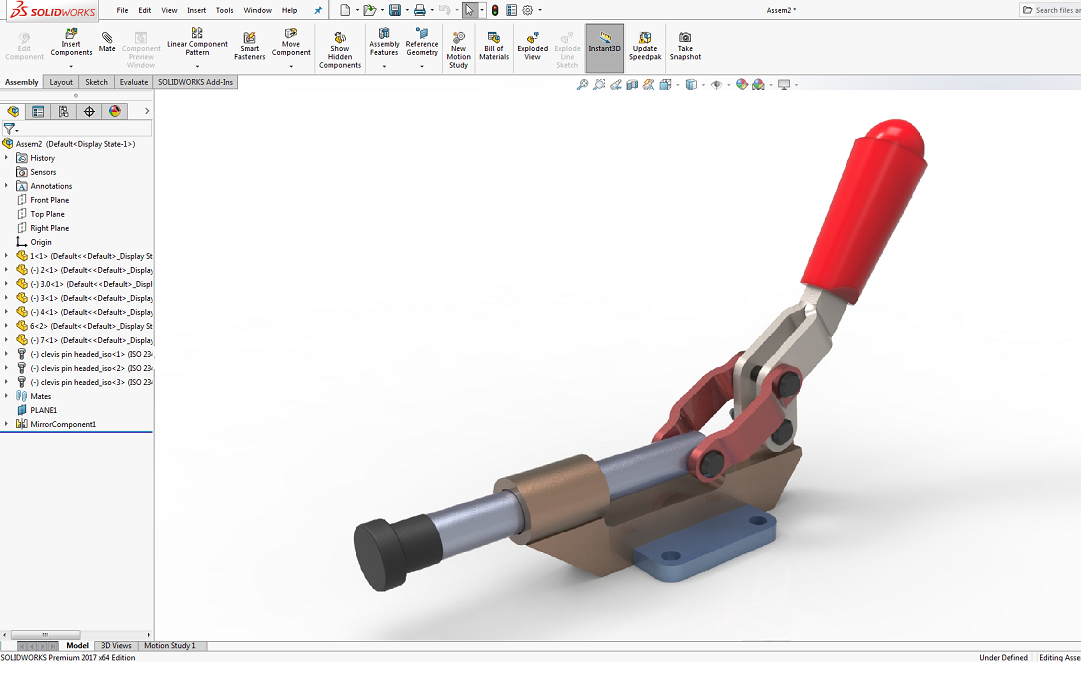Open the 3D Views bottom tab
The width and height of the screenshot is (1081, 682).
click(116, 645)
